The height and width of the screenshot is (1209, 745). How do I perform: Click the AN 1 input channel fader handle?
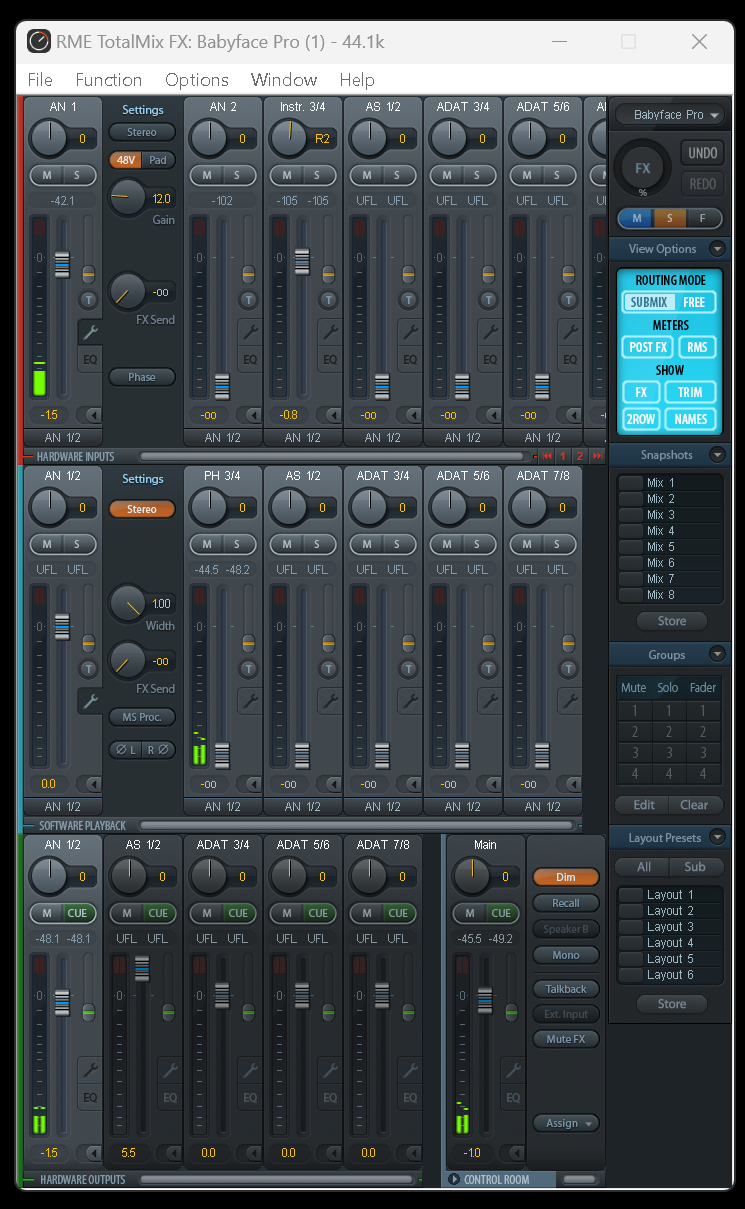point(62,265)
